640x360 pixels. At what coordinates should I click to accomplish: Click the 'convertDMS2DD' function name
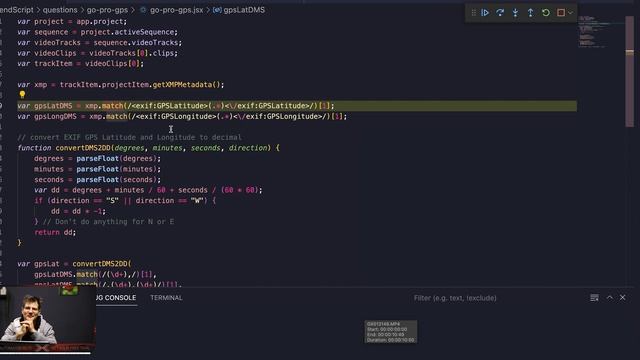[83, 148]
